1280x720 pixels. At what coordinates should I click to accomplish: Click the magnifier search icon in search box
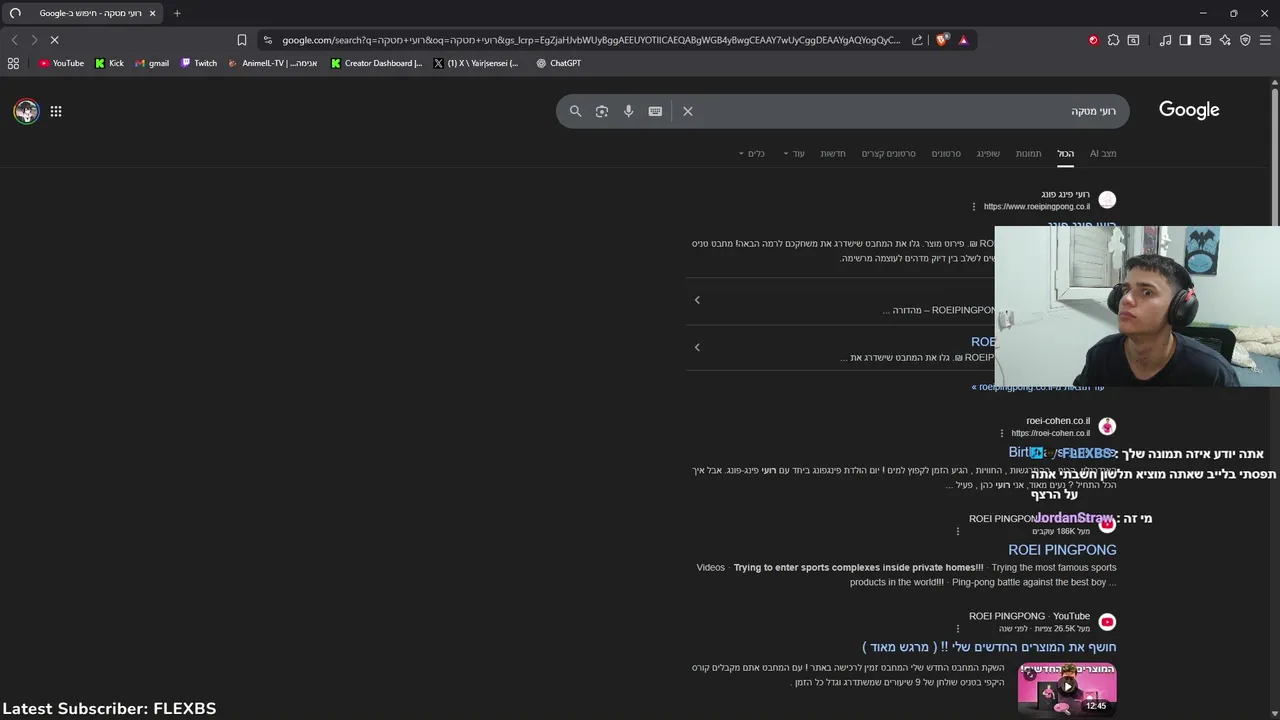[x=575, y=111]
